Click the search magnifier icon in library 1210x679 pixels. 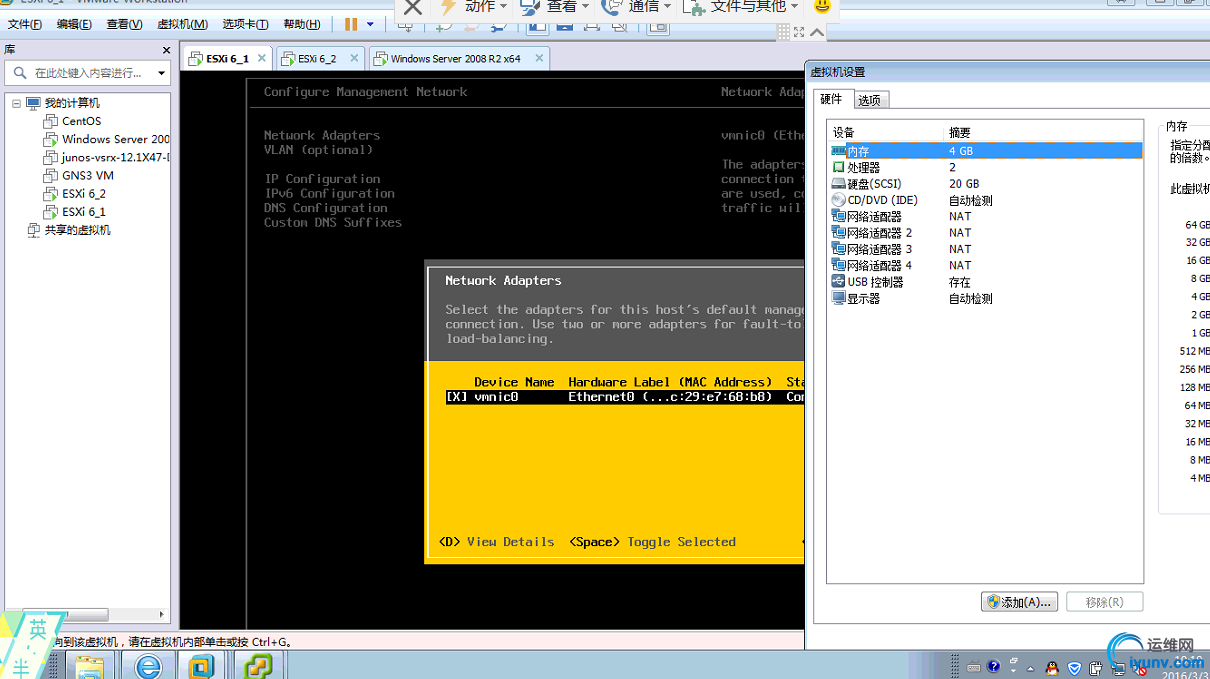20,73
